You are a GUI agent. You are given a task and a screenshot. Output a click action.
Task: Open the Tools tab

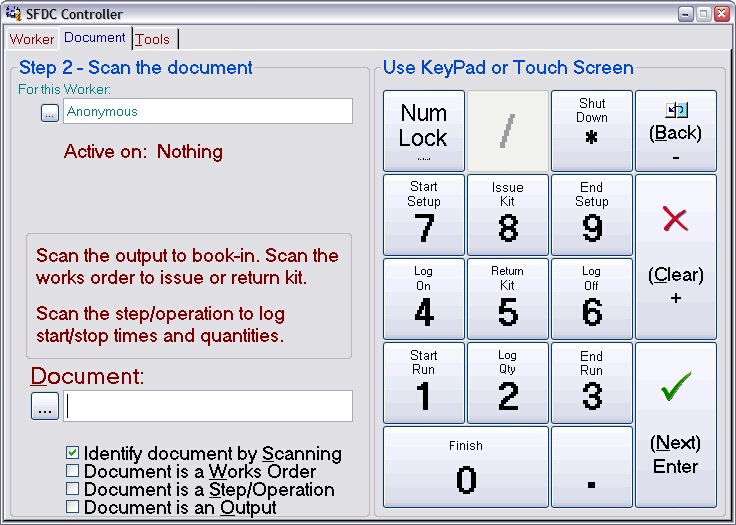[x=153, y=39]
